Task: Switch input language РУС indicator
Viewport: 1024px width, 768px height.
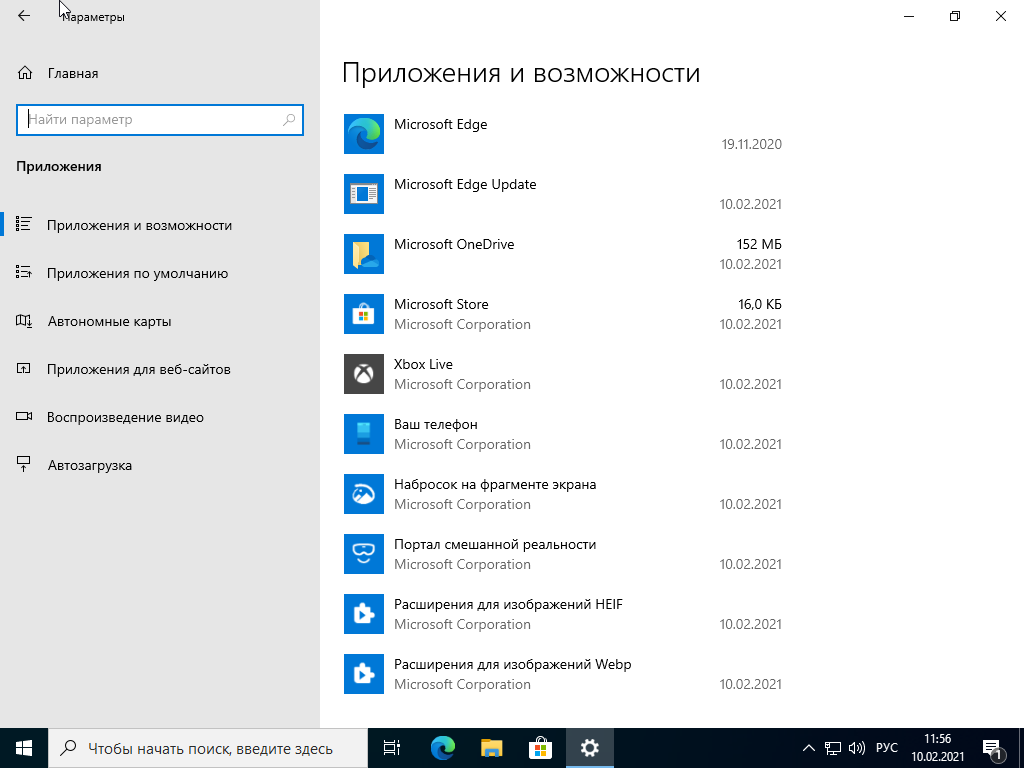Action: point(886,748)
